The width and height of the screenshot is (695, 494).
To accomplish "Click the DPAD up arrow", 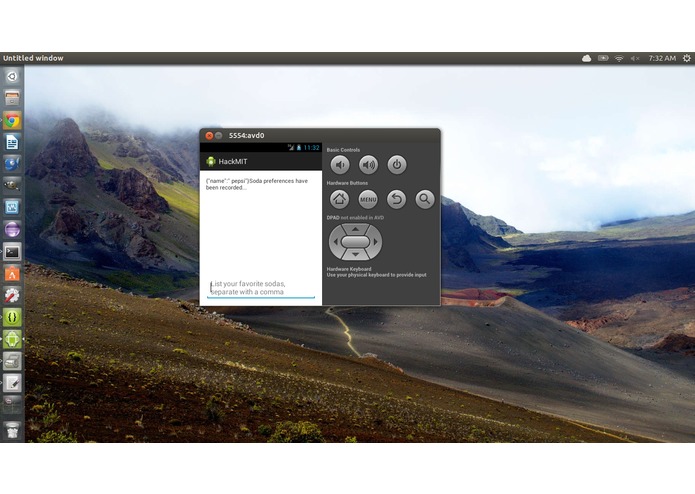I will 355,229.
